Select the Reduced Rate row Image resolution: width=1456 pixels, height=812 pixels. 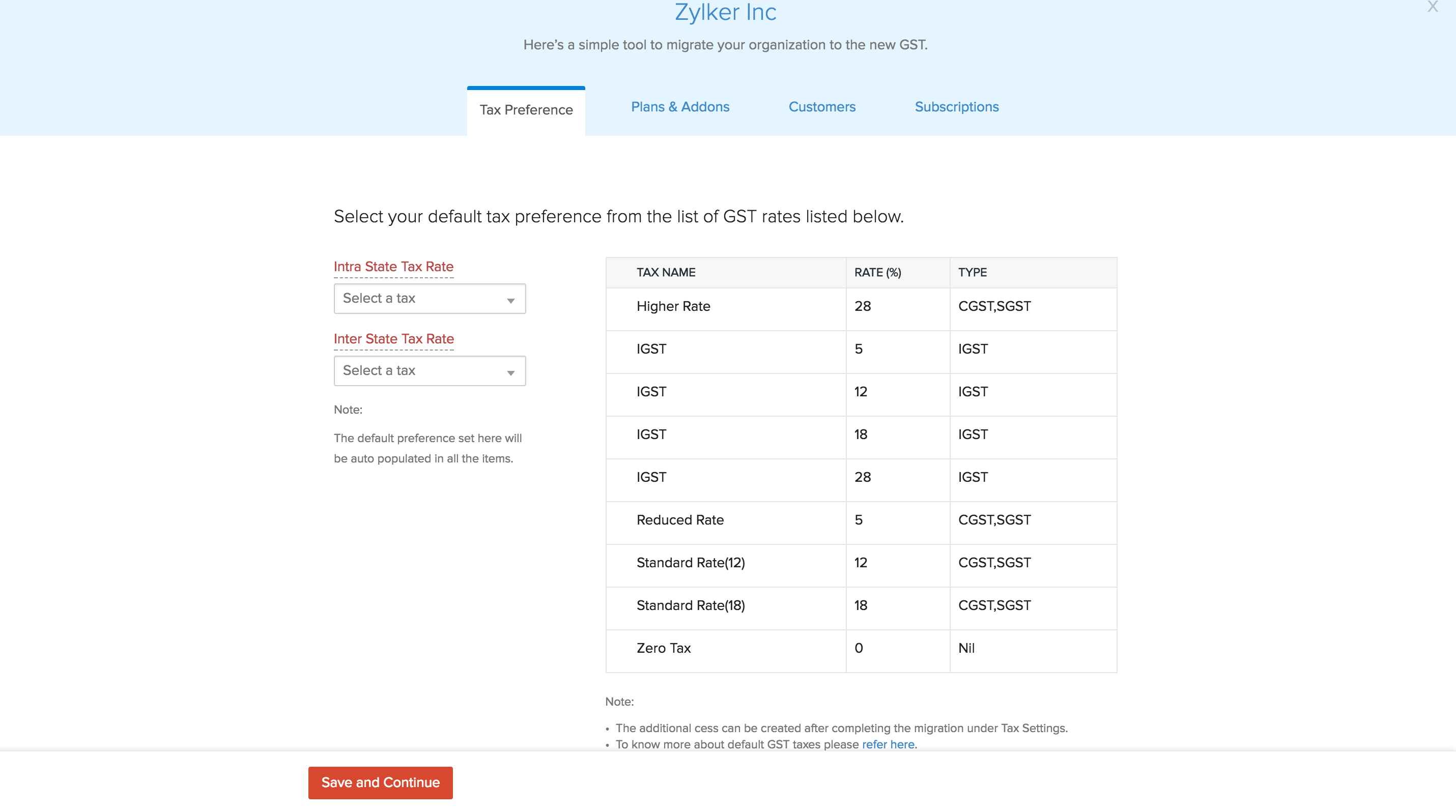[725, 520]
